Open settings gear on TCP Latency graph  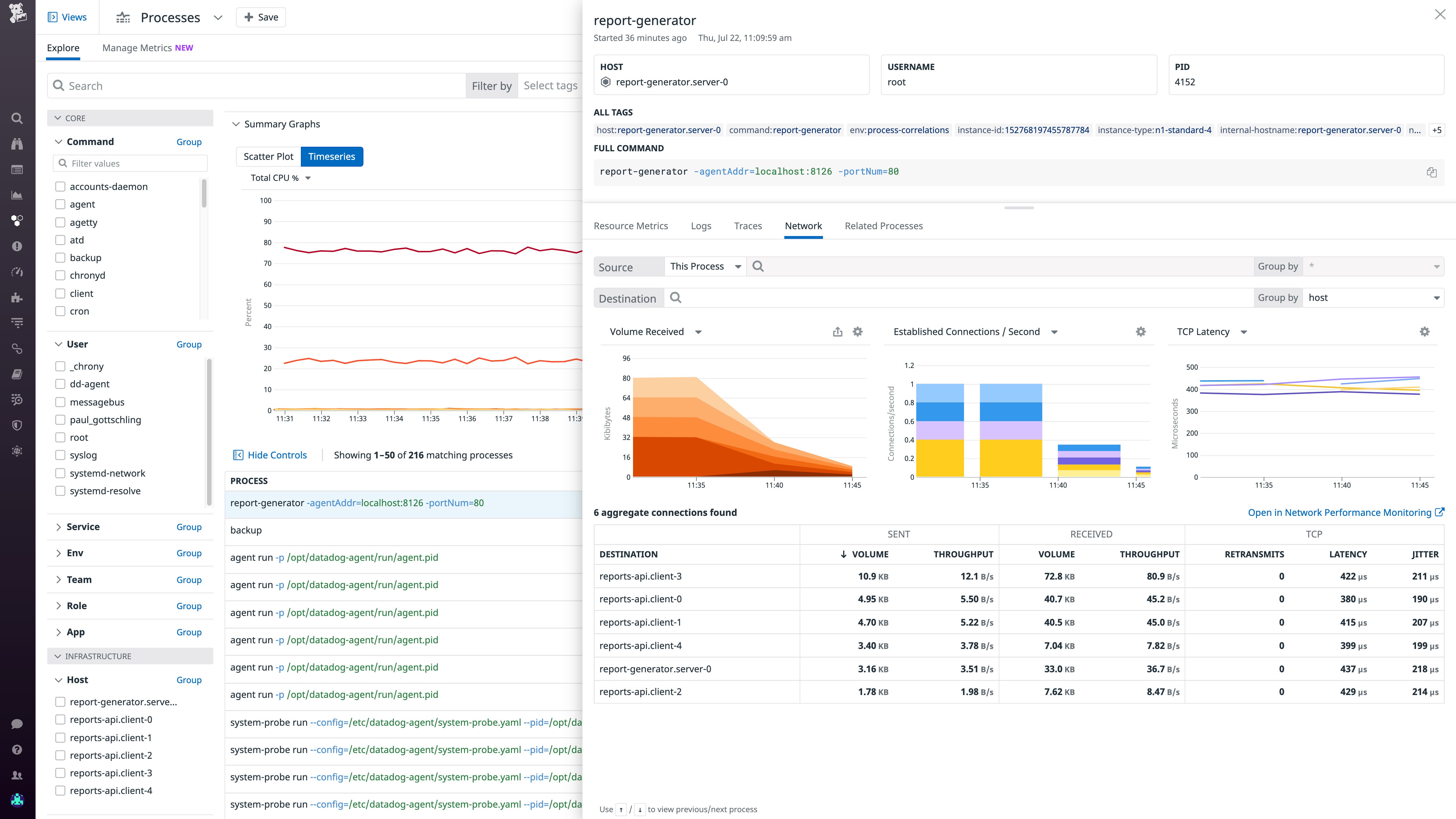coord(1424,331)
